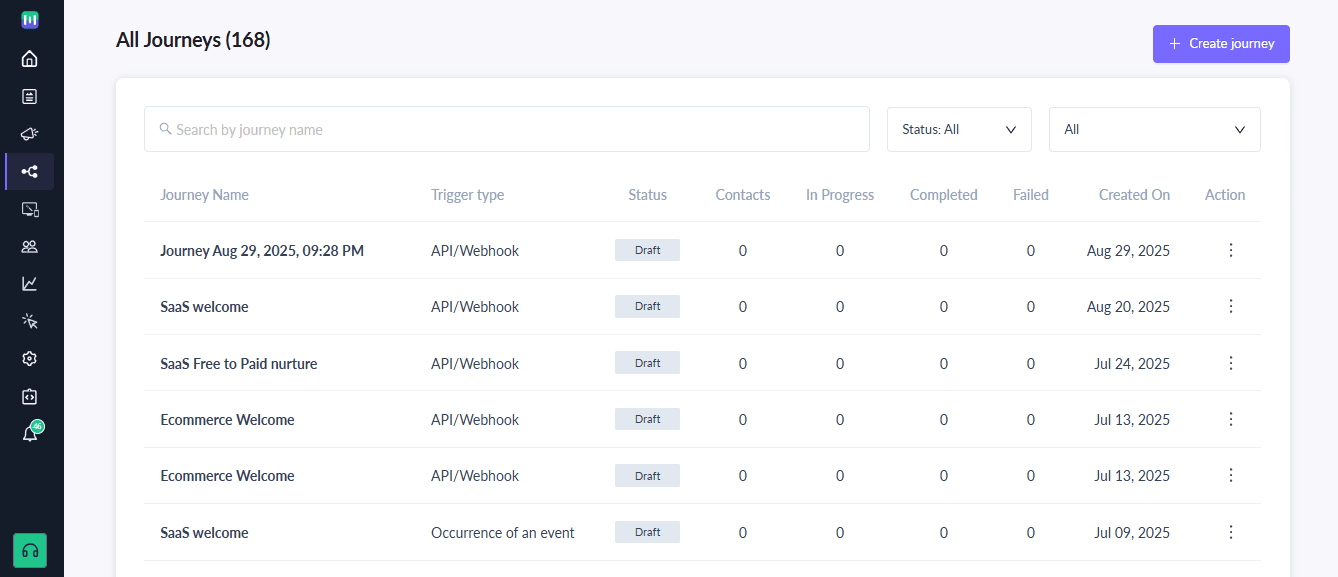Open the code integrations icon in sidebar
The image size is (1338, 577).
(30, 397)
